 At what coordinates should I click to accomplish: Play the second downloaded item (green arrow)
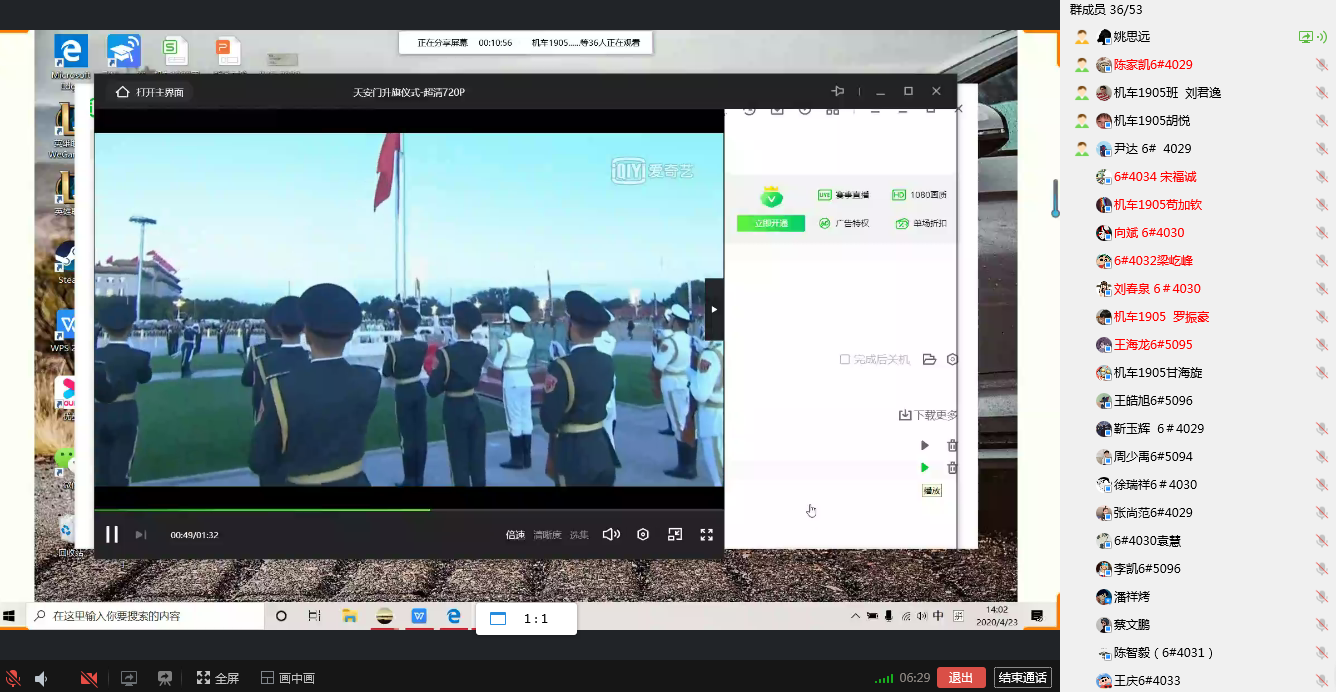coord(925,467)
